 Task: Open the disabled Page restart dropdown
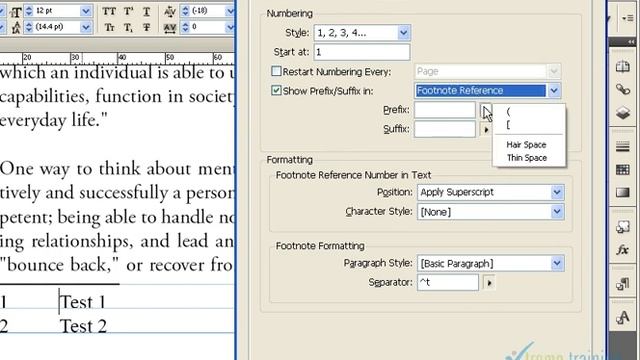[x=488, y=71]
